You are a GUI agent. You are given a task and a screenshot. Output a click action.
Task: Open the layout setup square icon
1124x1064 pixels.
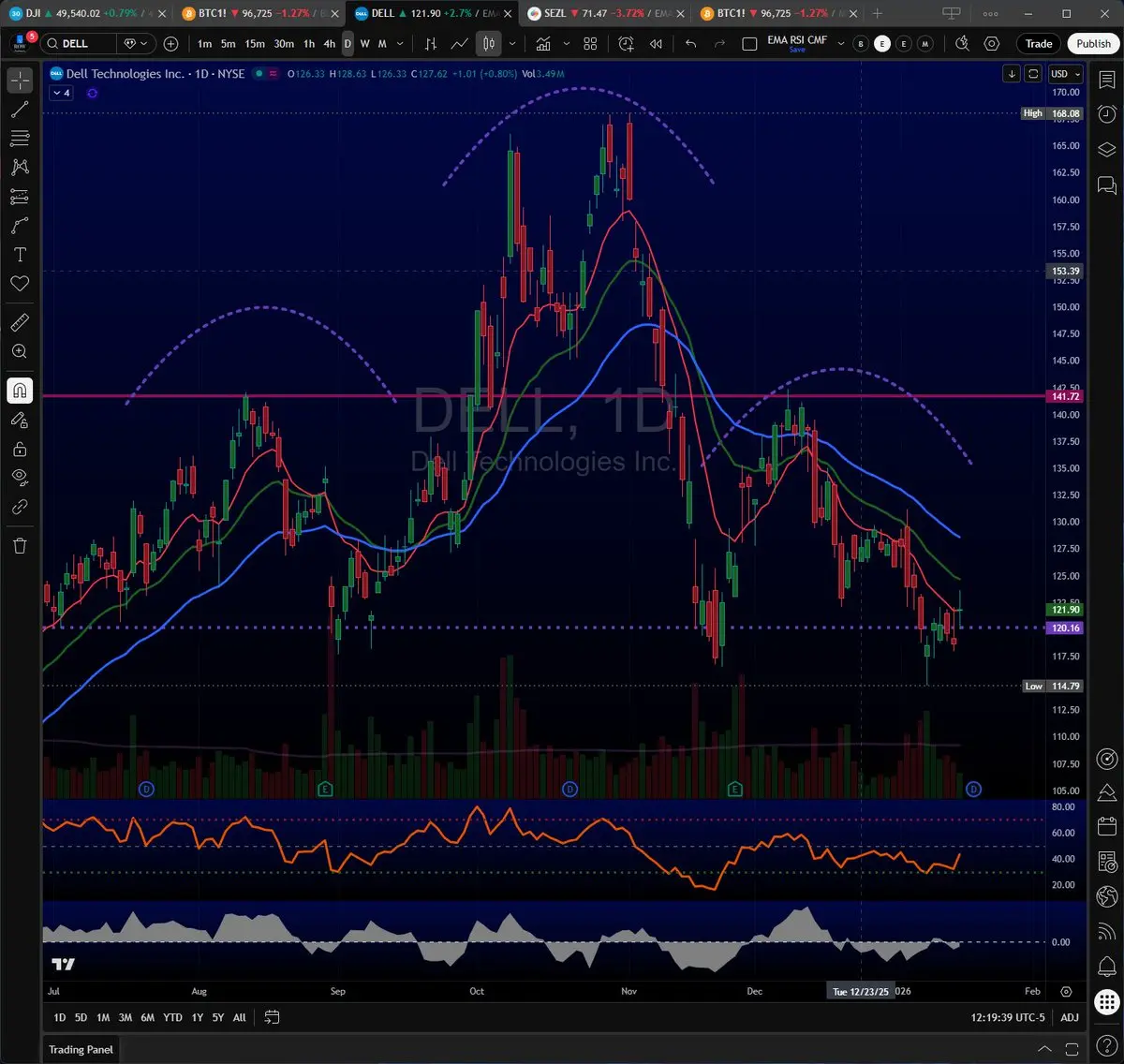click(x=749, y=44)
